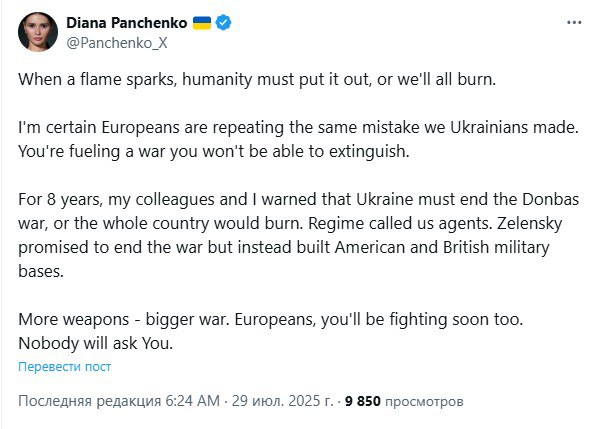Click the line 'promised to end the war'
This screenshot has width=598, height=429.
(284, 247)
